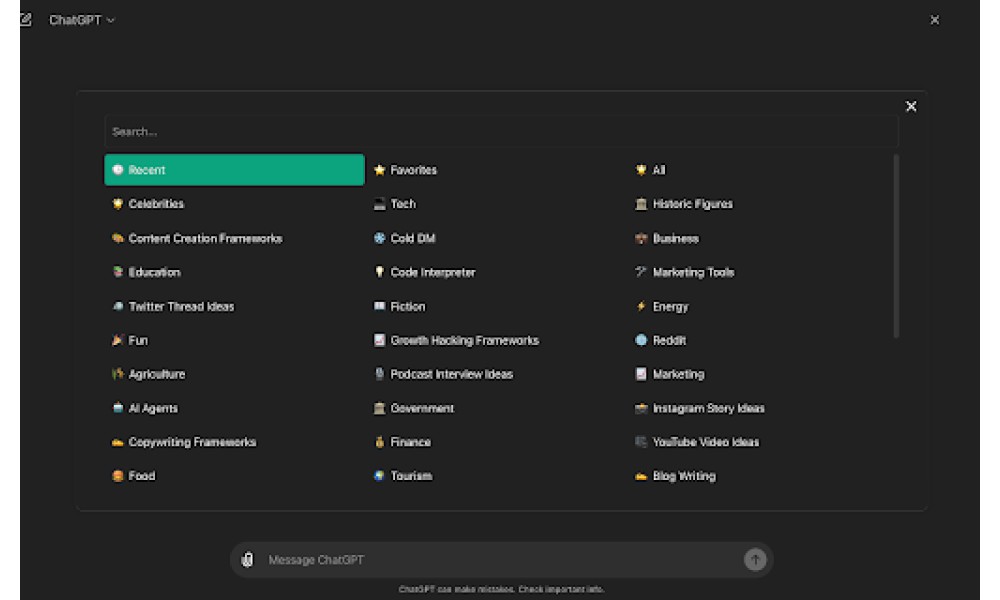Click the Podcast Interview Ideas label
This screenshot has height=600, width=1000.
click(452, 374)
